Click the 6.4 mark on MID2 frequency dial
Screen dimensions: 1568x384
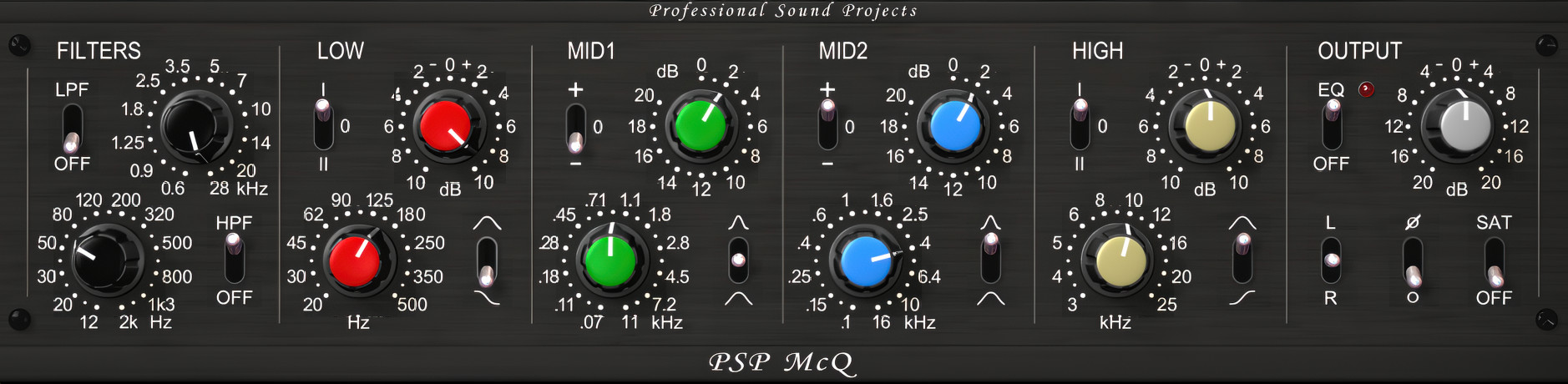tap(929, 277)
